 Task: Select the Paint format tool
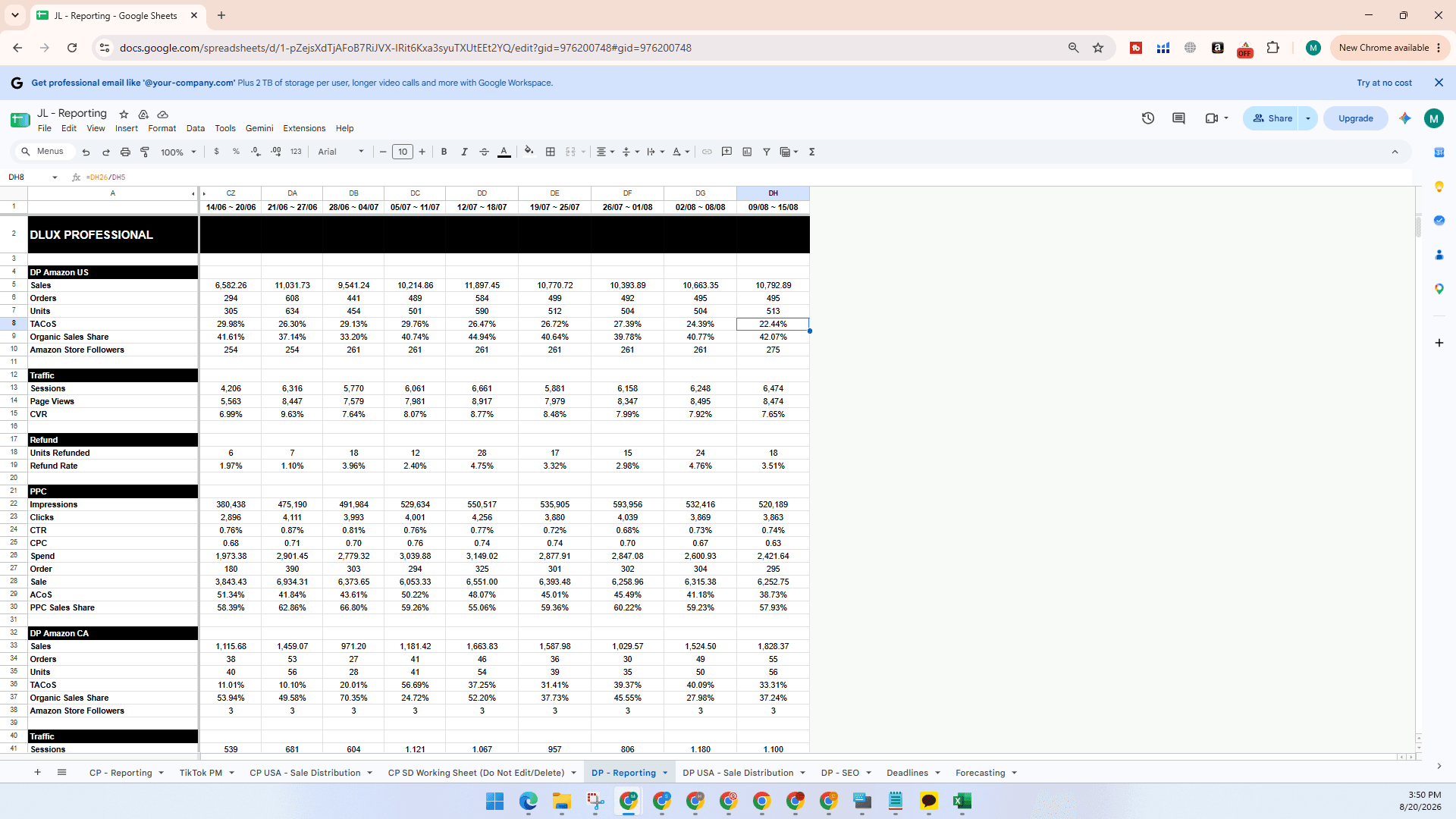145,152
